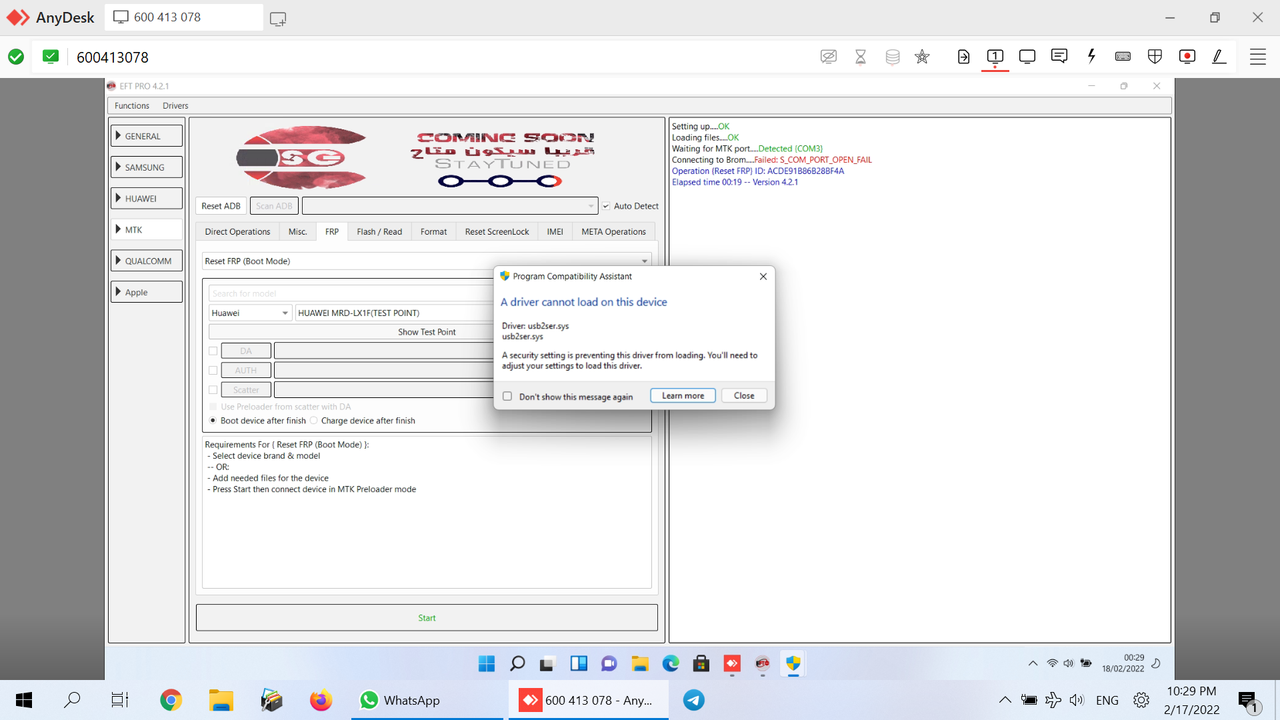Click Learn more in compatibility dialog
Screen dimensions: 1280x720
(683, 395)
